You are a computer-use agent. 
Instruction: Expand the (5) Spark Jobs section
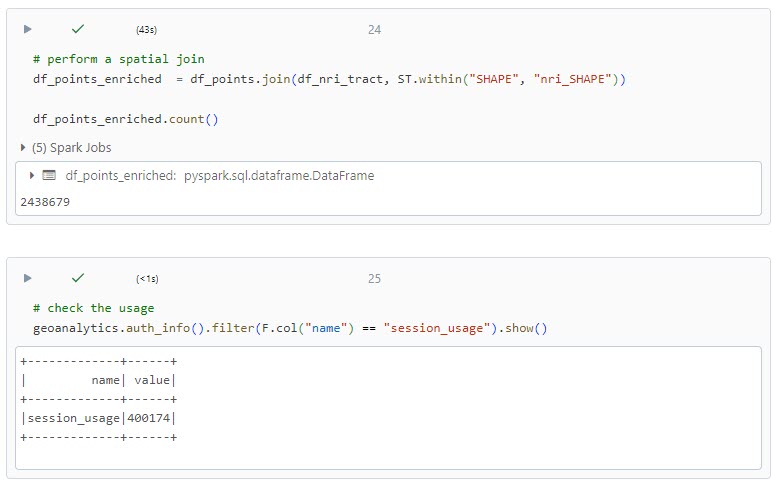66,148
